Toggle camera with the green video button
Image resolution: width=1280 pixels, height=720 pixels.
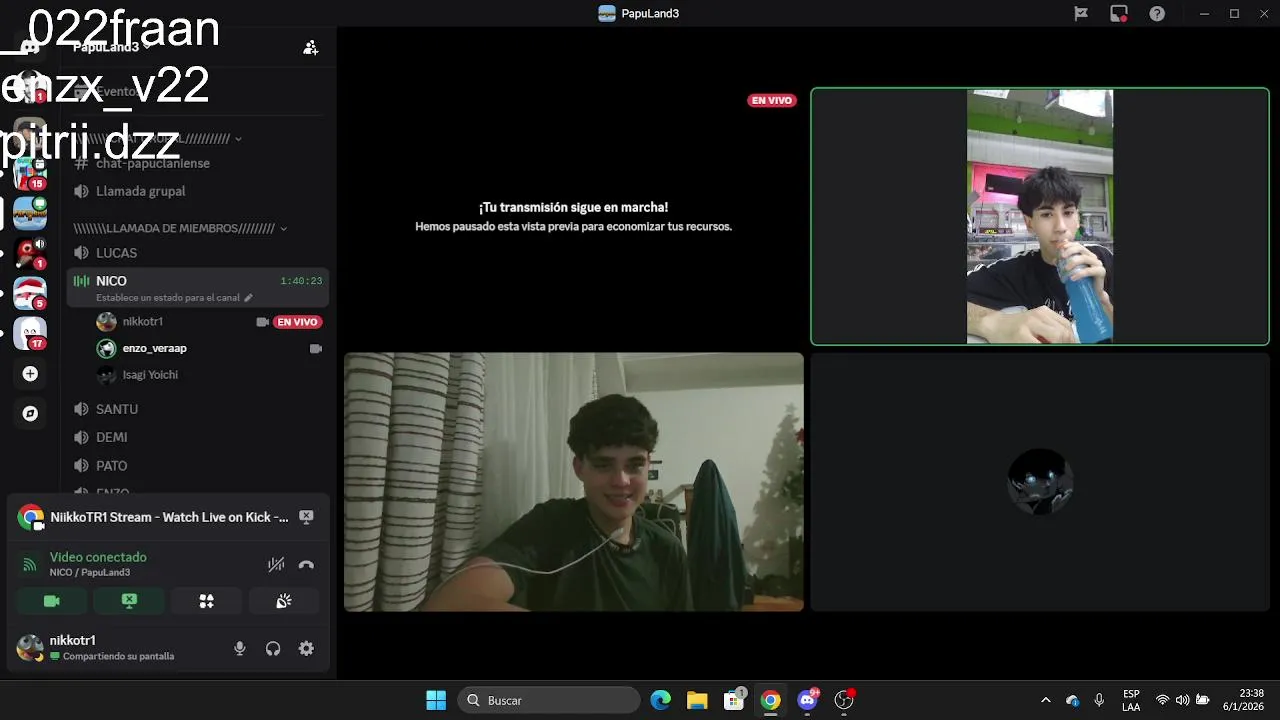(52, 601)
